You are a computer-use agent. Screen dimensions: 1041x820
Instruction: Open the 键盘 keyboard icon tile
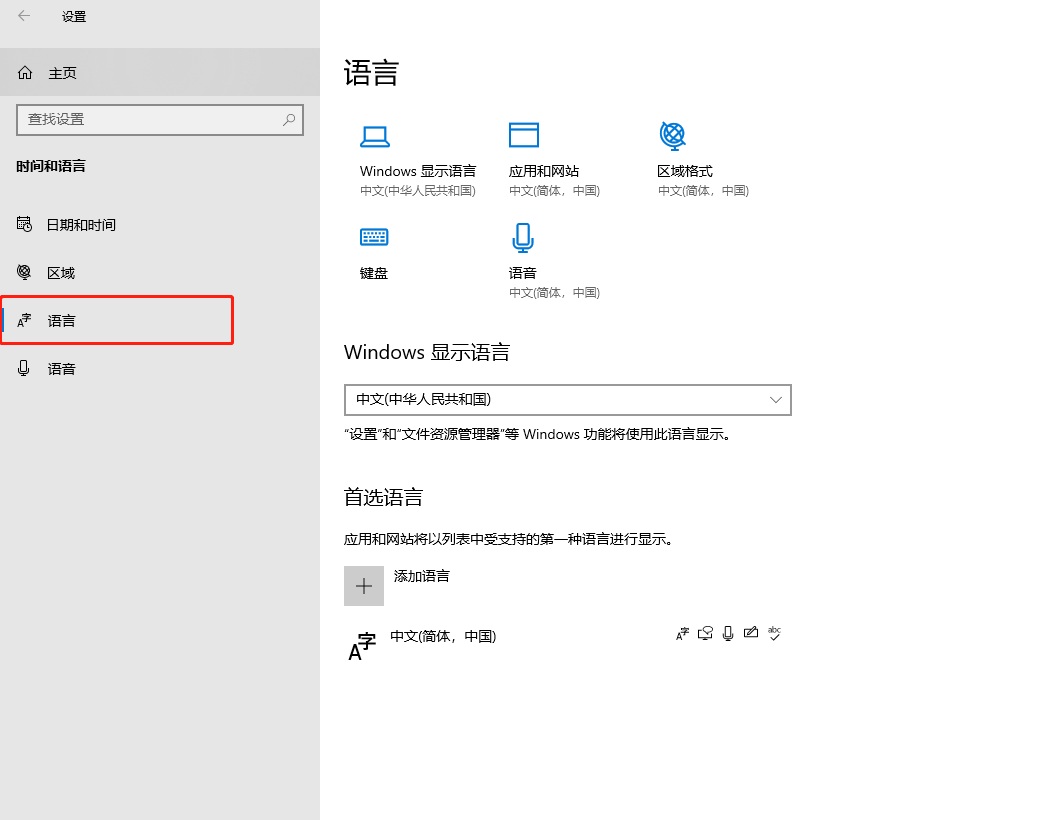(x=374, y=237)
